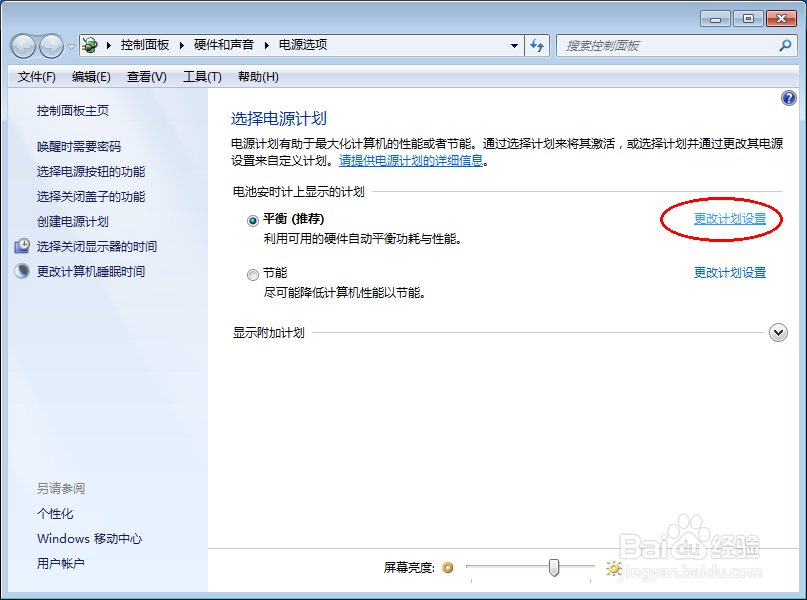Open the 查看(V) menu

click(147, 77)
